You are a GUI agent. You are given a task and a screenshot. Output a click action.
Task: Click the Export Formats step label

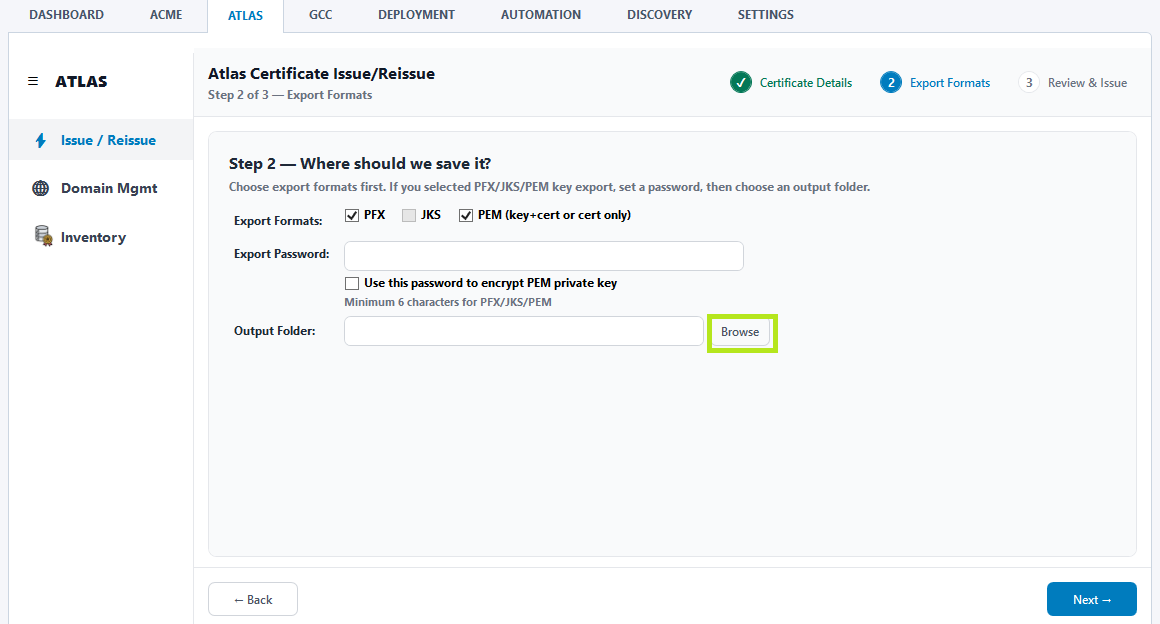(x=950, y=83)
